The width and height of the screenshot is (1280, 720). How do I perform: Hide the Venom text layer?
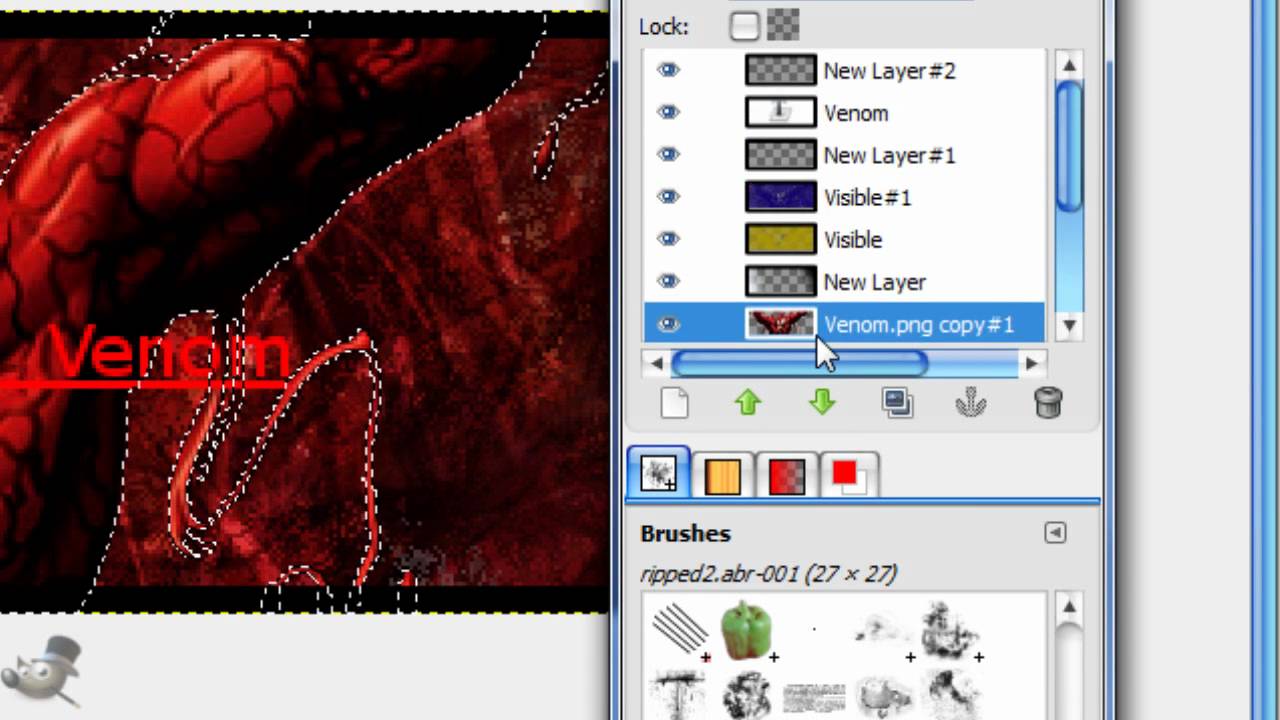click(x=668, y=113)
